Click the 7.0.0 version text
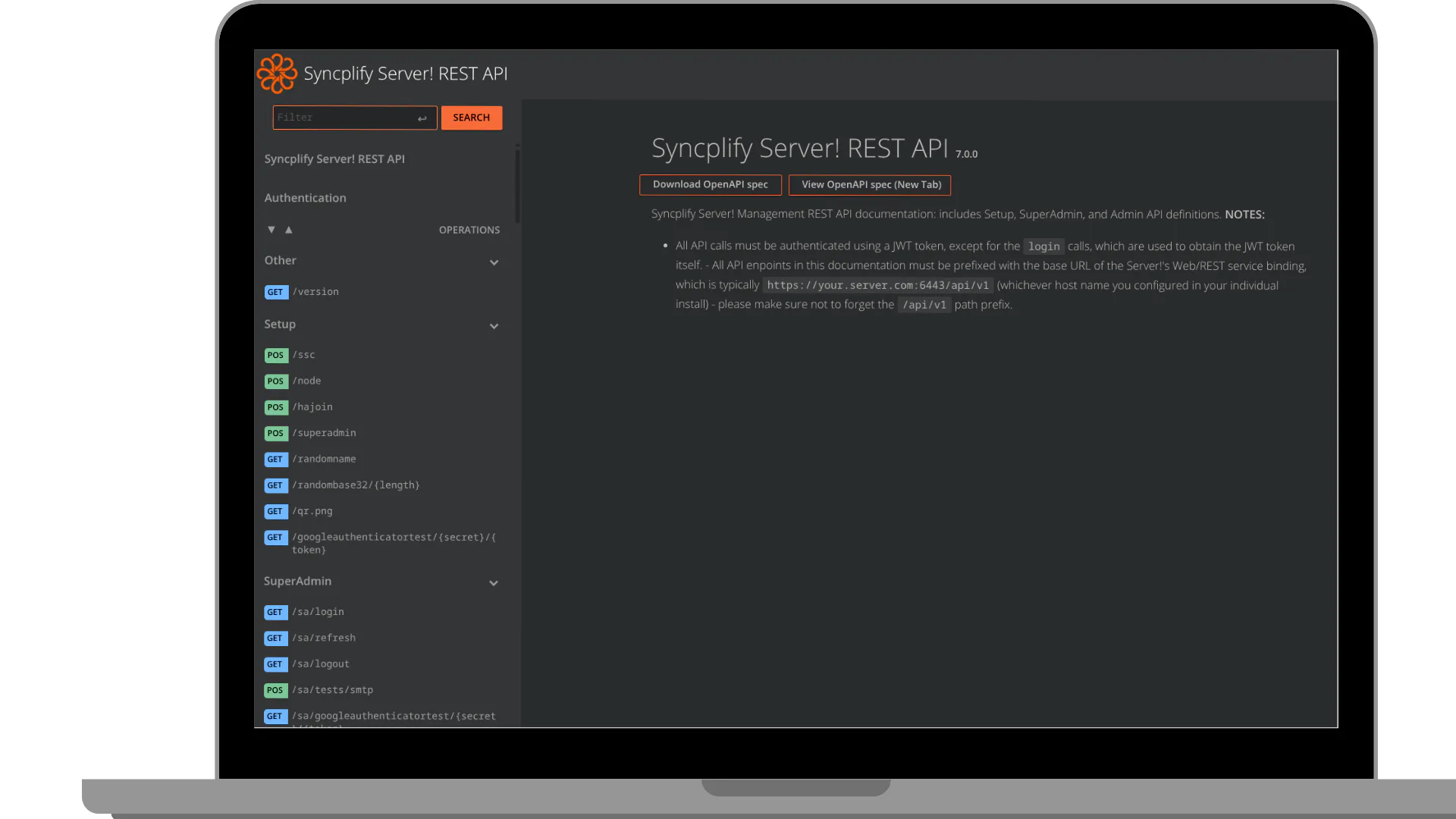This screenshot has height=819, width=1456. pyautogui.click(x=966, y=154)
